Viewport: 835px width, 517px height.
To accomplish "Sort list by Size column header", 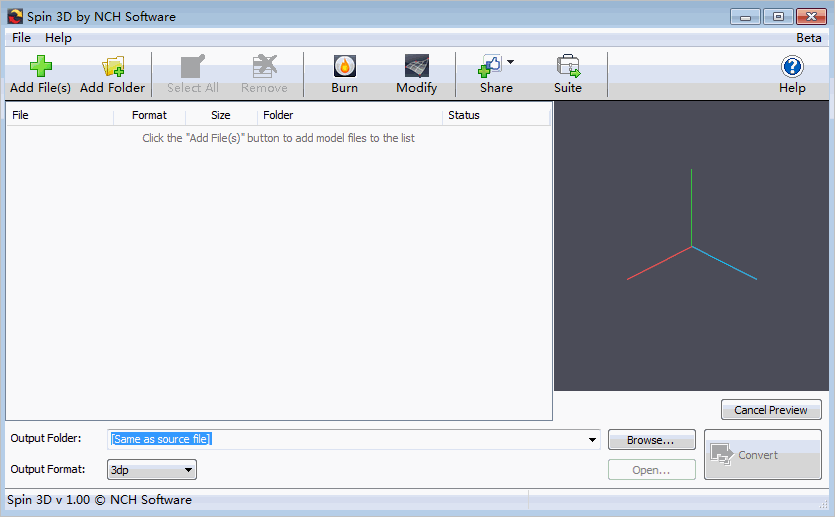I will [221, 115].
